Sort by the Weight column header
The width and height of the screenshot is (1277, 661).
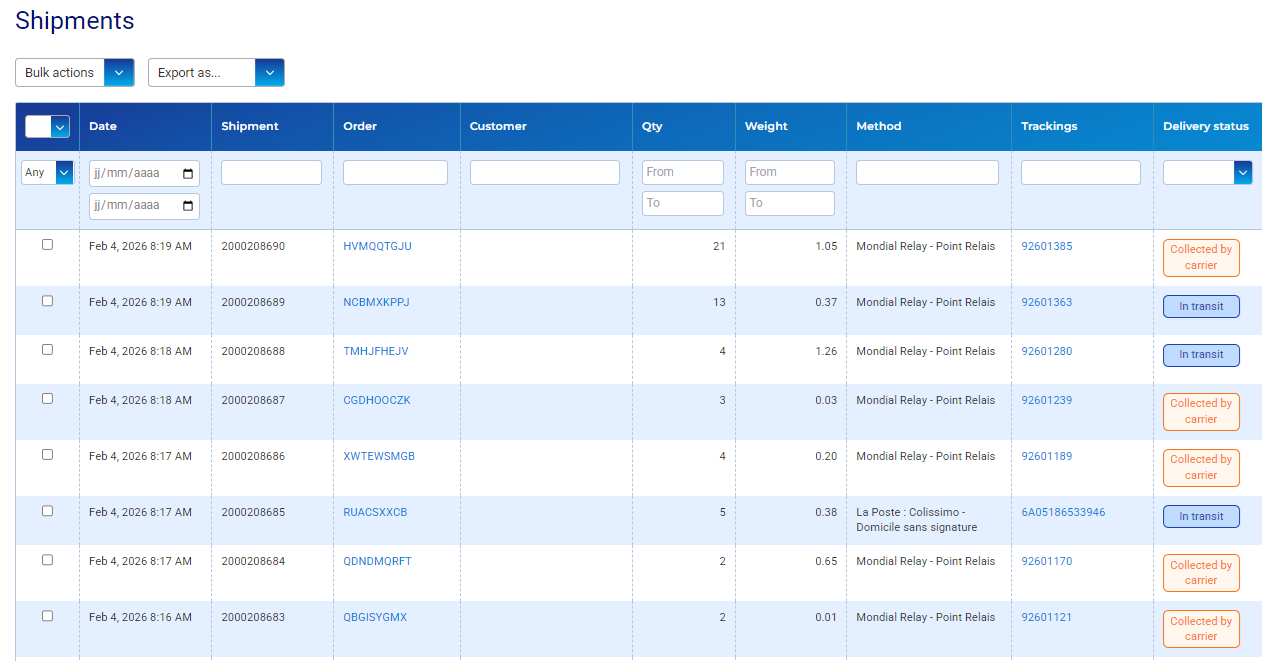pos(766,127)
